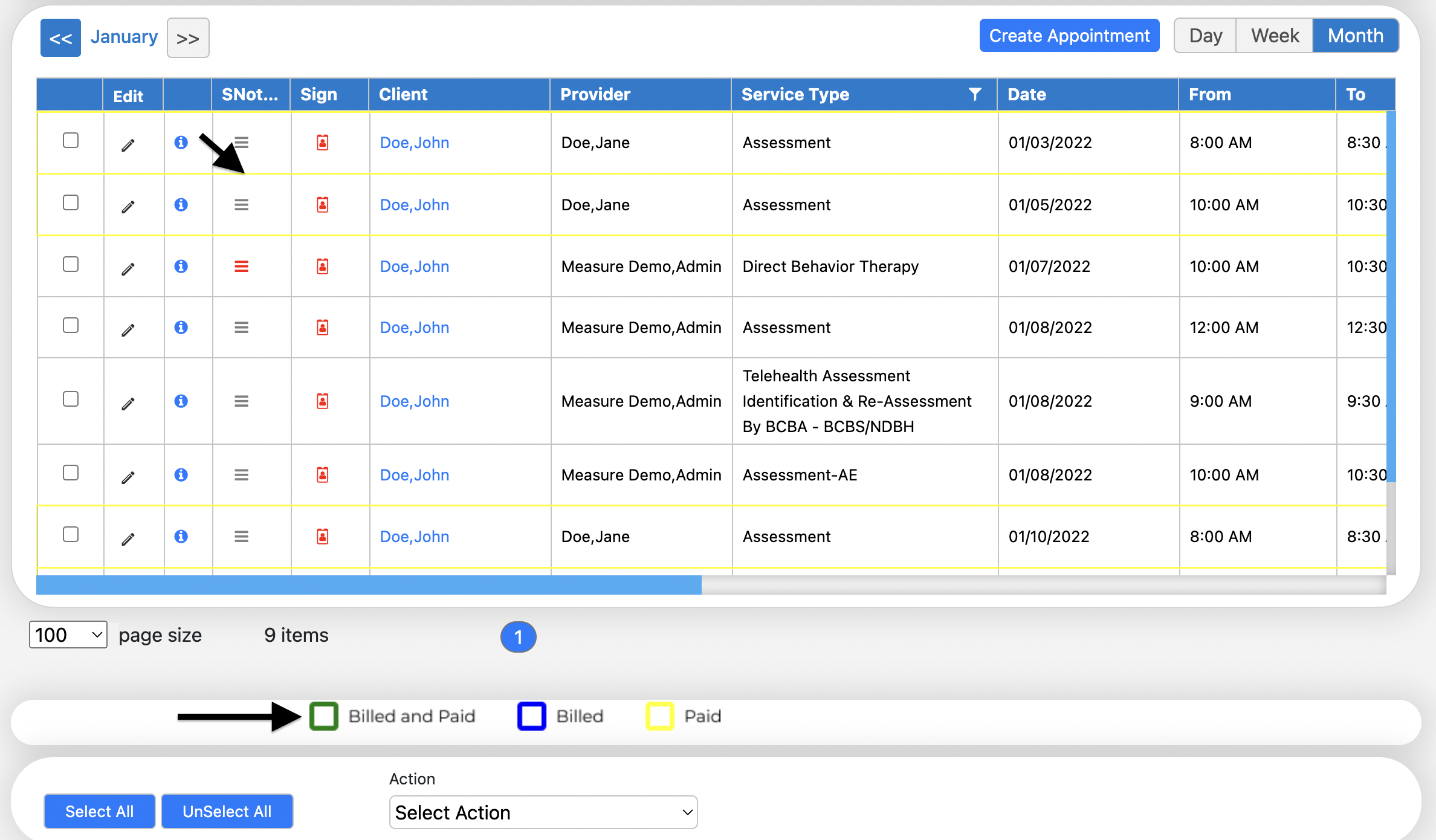Click sign icon for 01/10/2022 appointment
The width and height of the screenshot is (1436, 840).
pos(323,537)
